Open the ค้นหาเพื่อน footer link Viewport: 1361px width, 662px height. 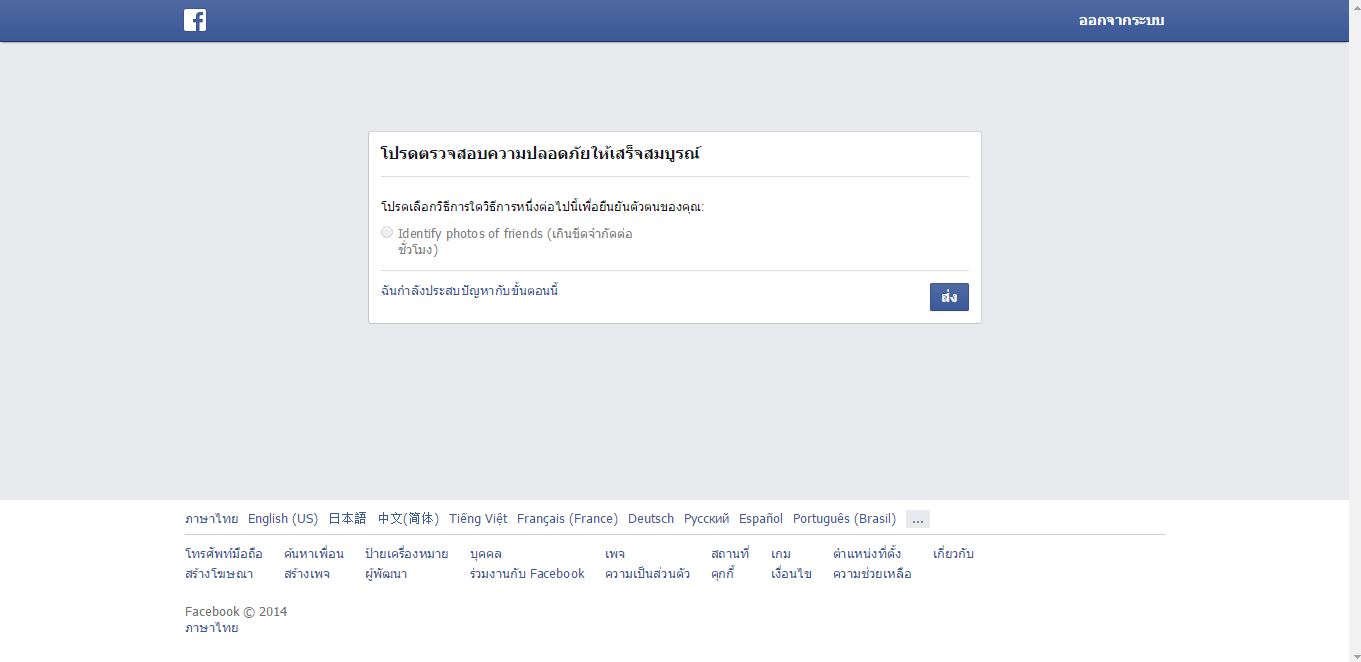click(314, 553)
